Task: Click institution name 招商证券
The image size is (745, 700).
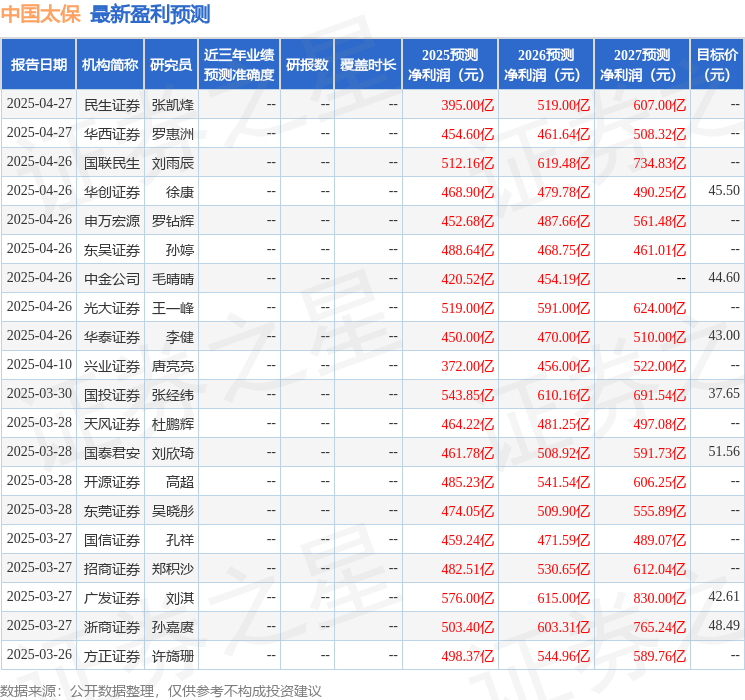Action: [x=112, y=569]
